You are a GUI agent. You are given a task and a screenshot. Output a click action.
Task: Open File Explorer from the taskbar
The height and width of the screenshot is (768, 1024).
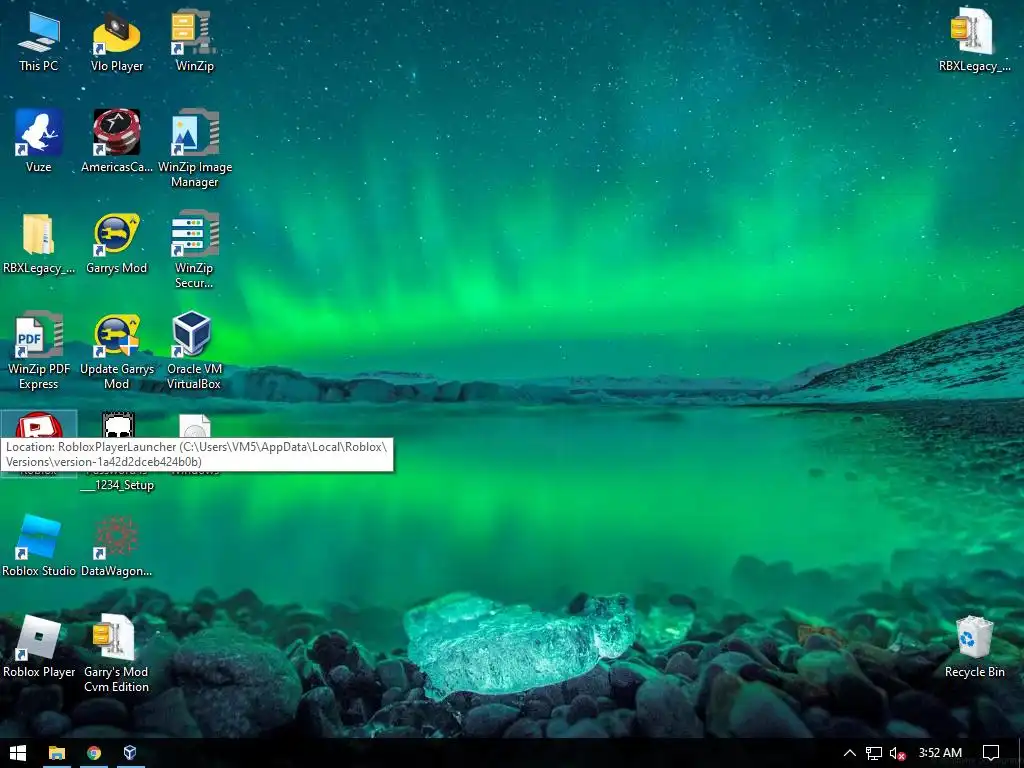(x=57, y=753)
